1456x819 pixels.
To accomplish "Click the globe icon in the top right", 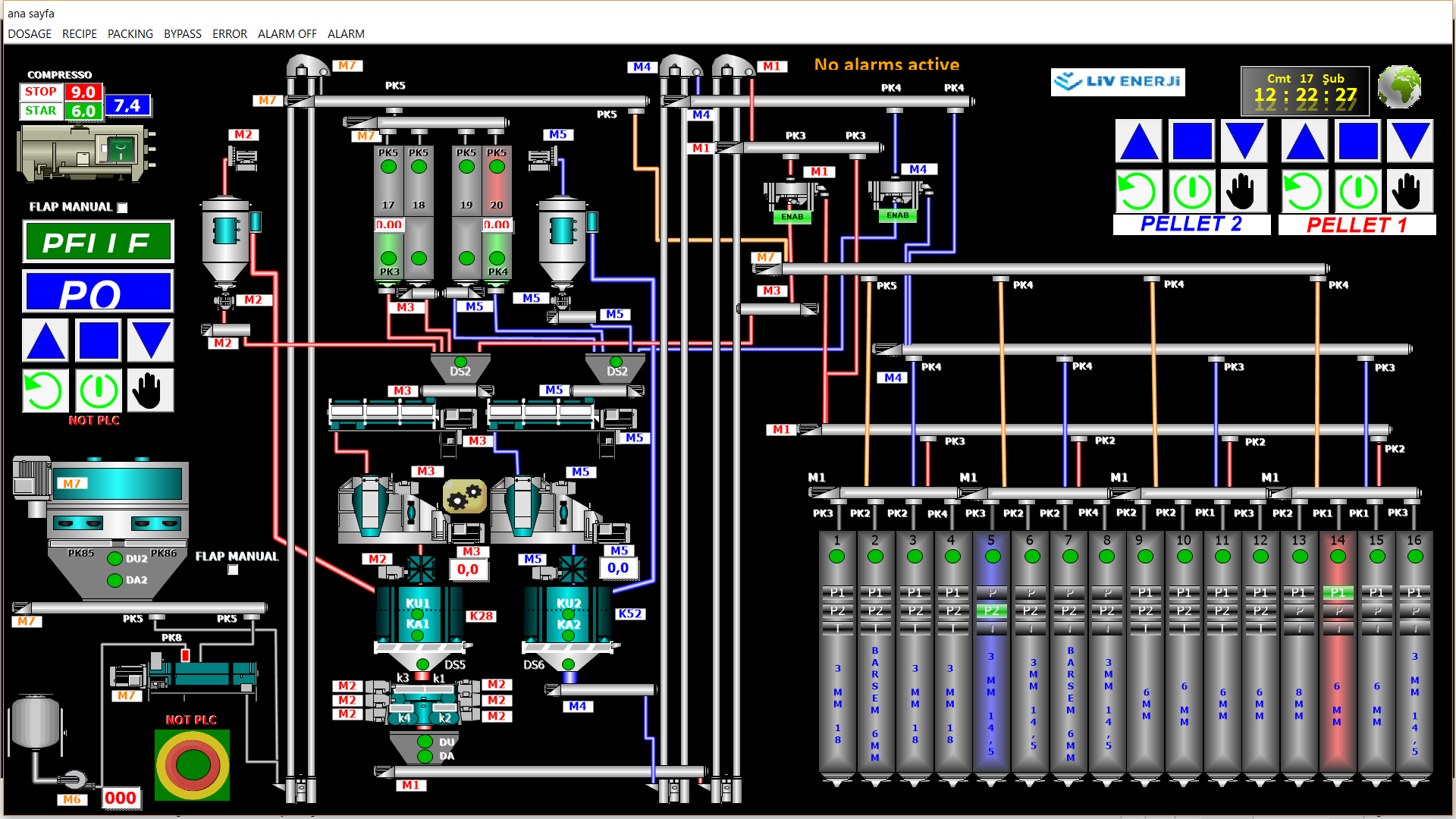I will coord(1399,87).
